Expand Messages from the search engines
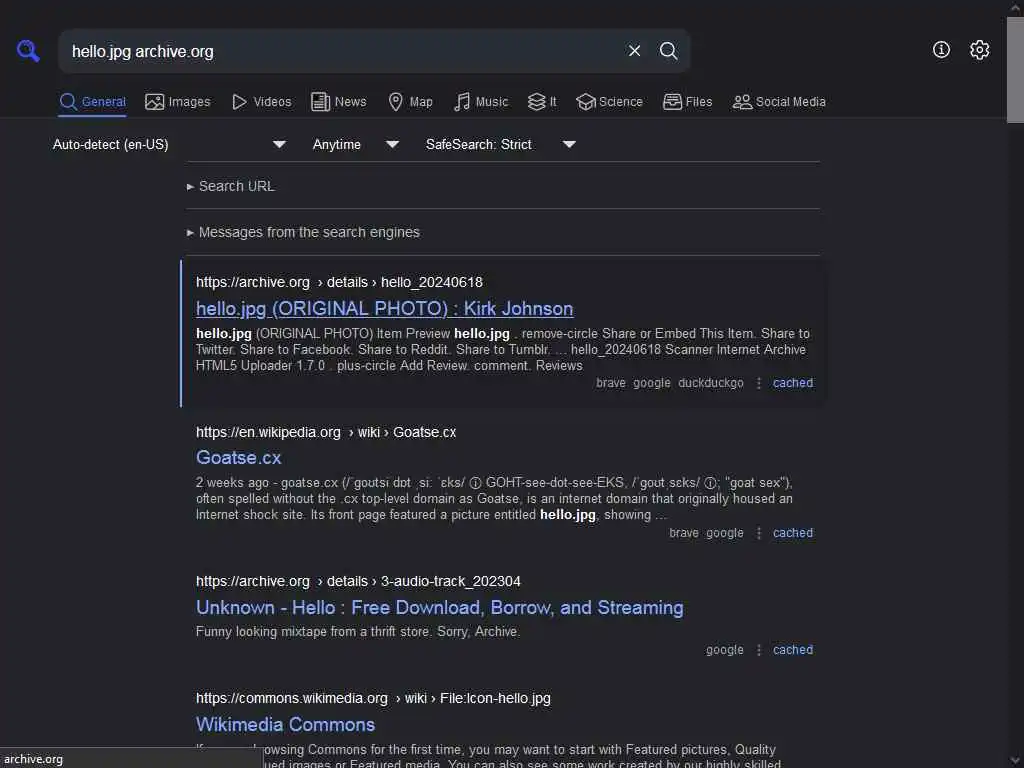This screenshot has width=1024, height=768. point(303,232)
